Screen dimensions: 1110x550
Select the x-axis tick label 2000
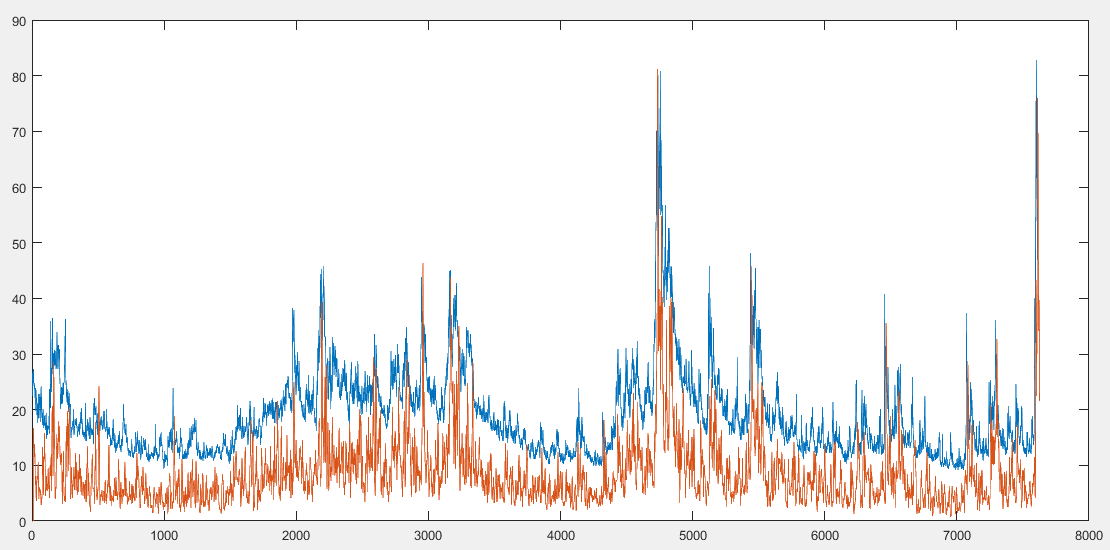coord(296,536)
